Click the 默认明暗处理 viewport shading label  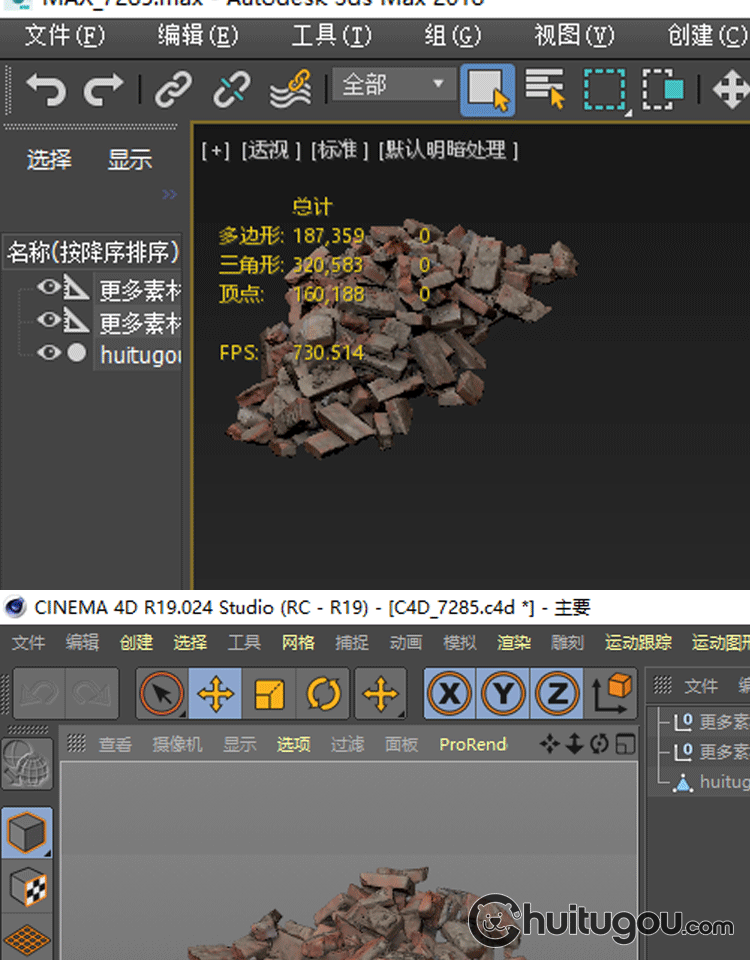447,150
